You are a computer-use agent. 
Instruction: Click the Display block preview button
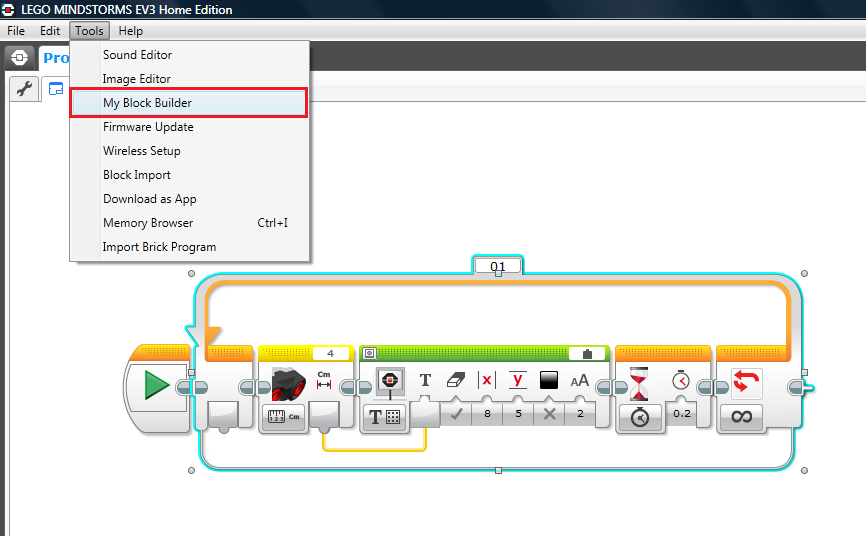coord(369,353)
